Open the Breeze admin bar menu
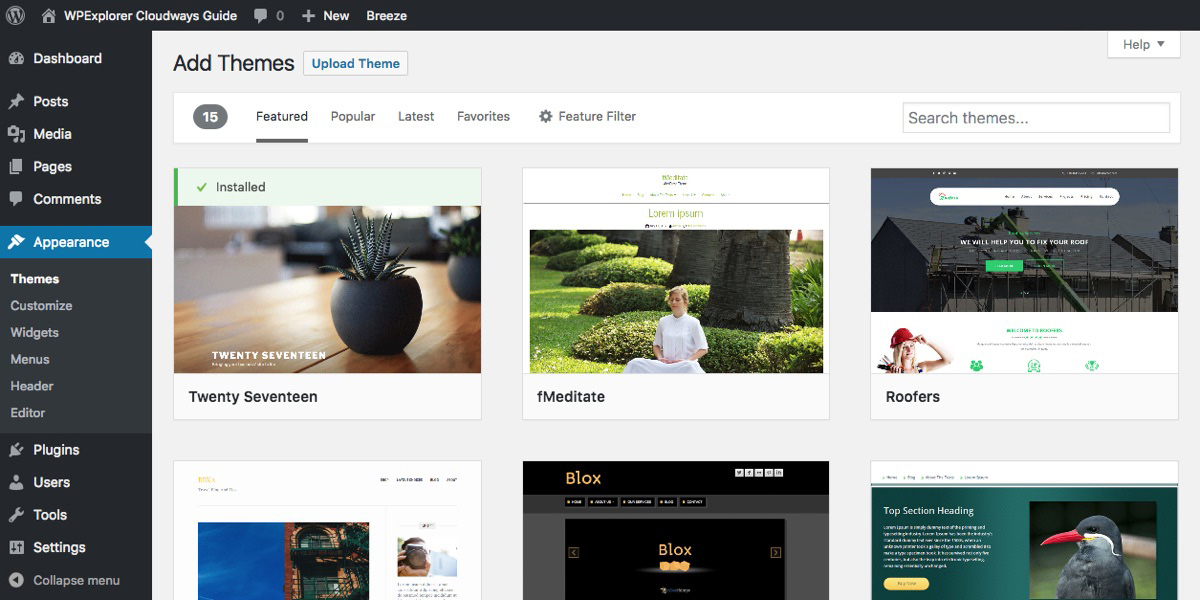Screen dimensions: 1200x600 pyautogui.click(x=386, y=16)
